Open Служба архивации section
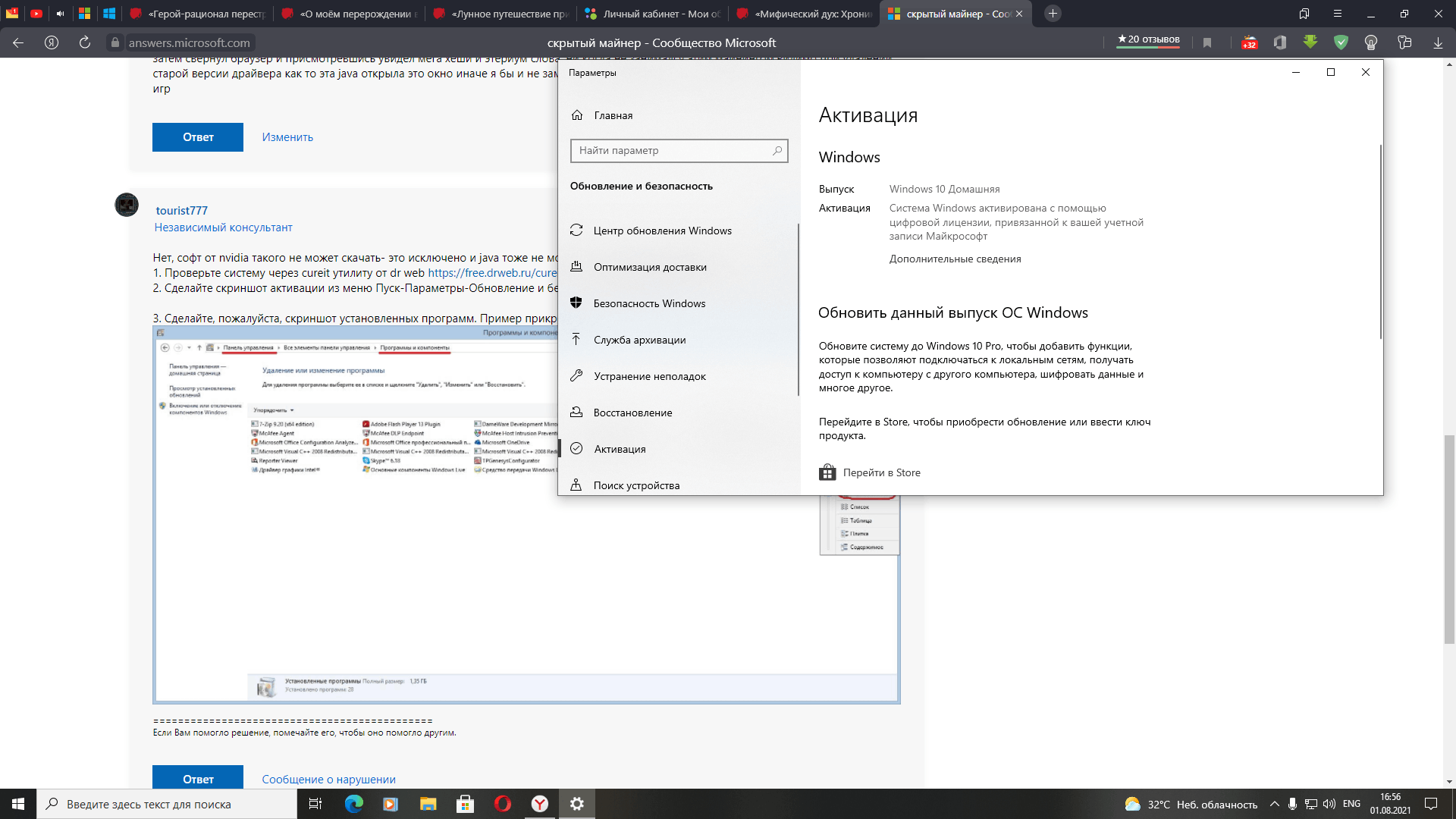 pyautogui.click(x=639, y=340)
